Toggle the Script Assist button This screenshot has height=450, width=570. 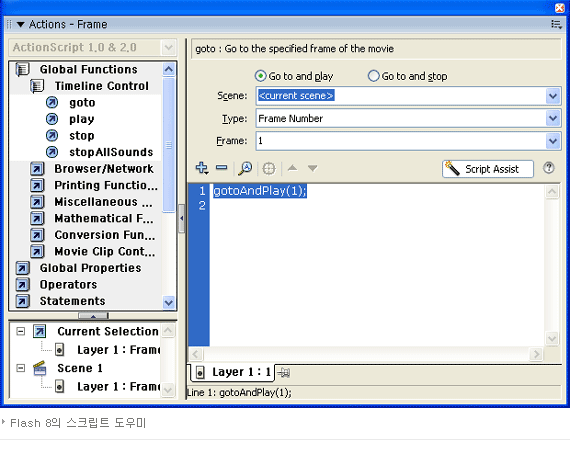pyautogui.click(x=488, y=169)
